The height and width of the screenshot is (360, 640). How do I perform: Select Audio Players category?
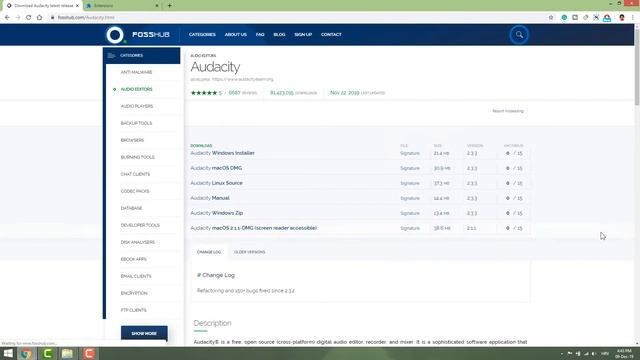[137, 106]
